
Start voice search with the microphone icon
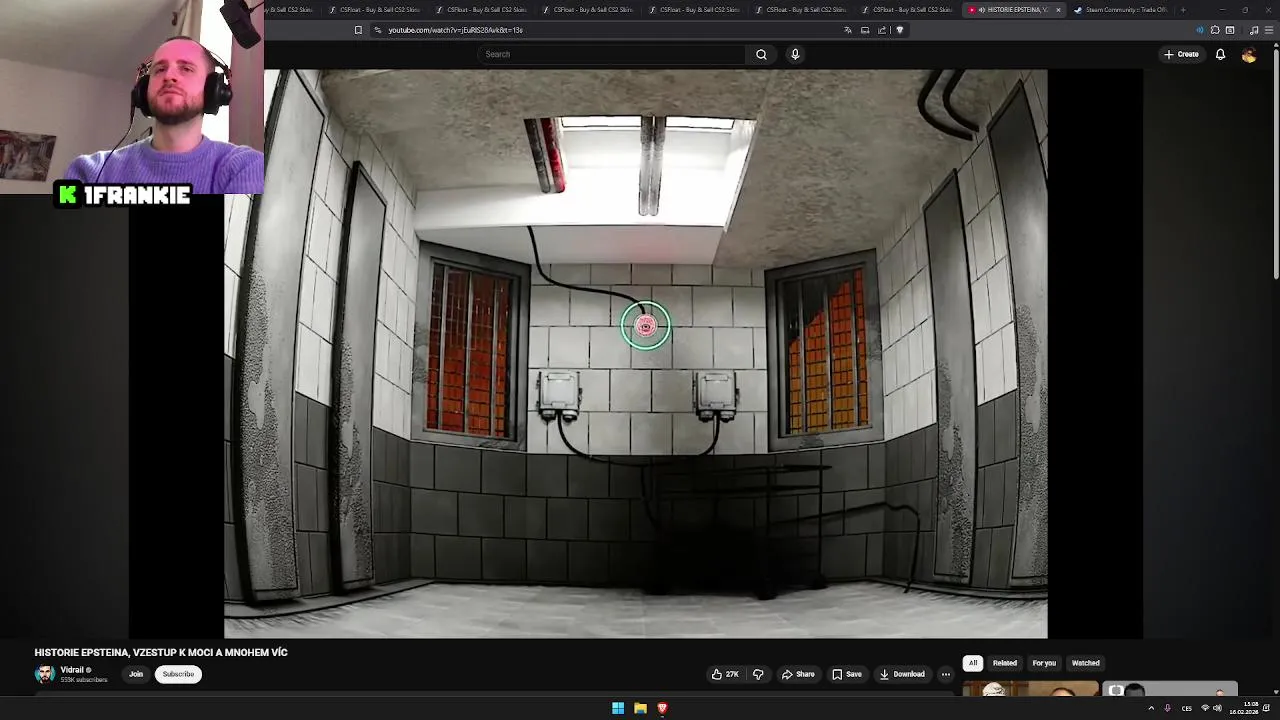795,54
